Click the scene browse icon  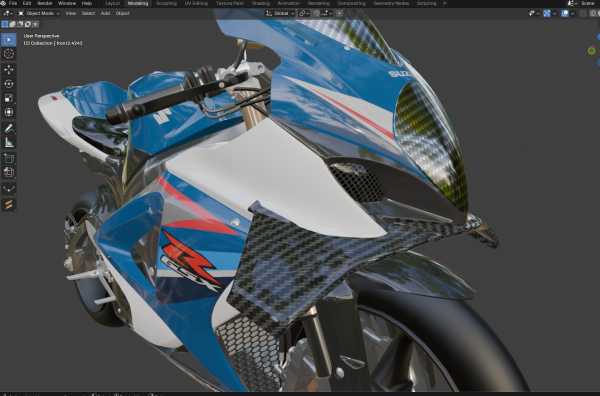tap(572, 3)
